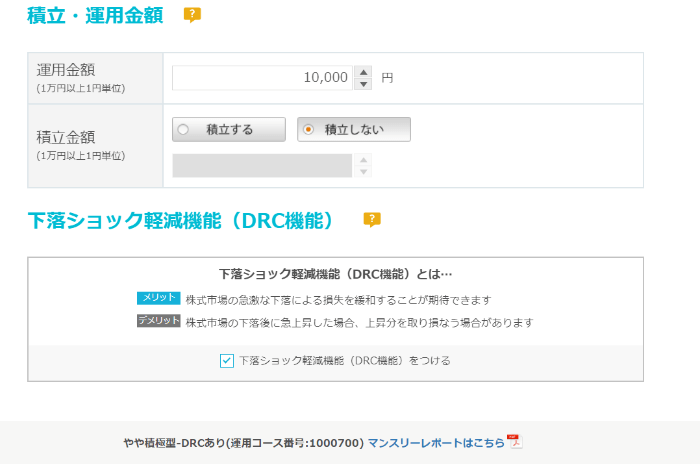The width and height of the screenshot is (700, 464).
Task: Click the 運用金額 row label
Action: pyautogui.click(x=66, y=70)
